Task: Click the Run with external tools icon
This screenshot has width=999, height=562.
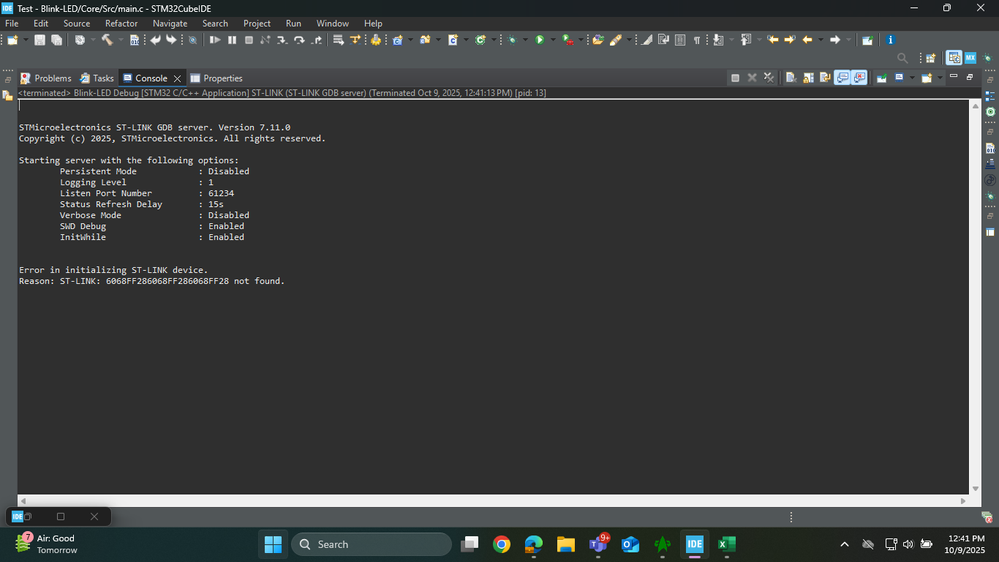Action: [568, 40]
